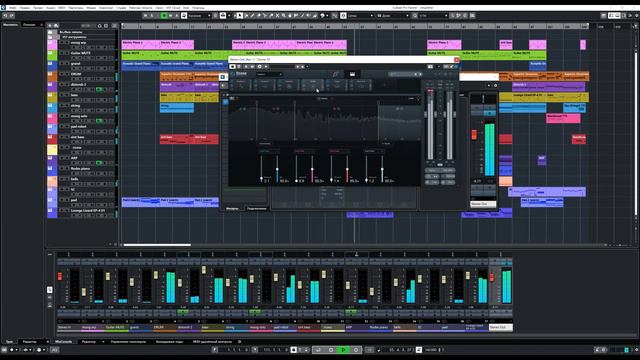Viewport: 640px width, 360px height.
Task: Open lower zone tabs settings gear
Action: point(240,342)
